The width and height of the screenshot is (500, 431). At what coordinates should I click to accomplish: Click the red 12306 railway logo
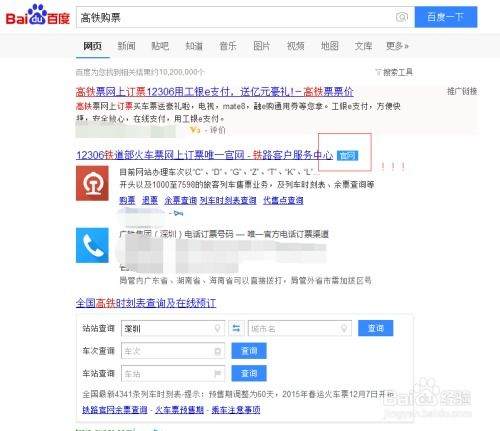(92, 183)
